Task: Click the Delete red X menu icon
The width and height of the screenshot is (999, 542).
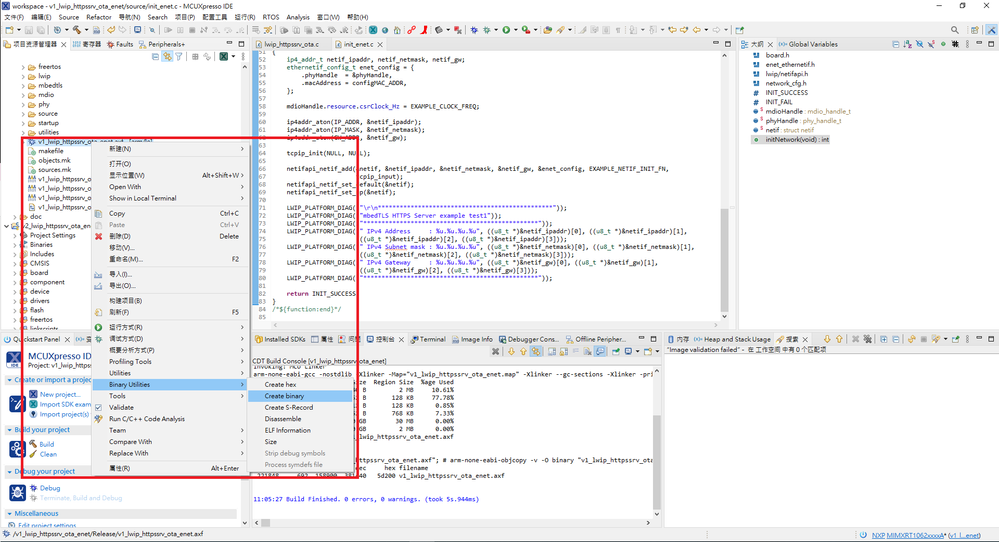Action: pyautogui.click(x=98, y=236)
